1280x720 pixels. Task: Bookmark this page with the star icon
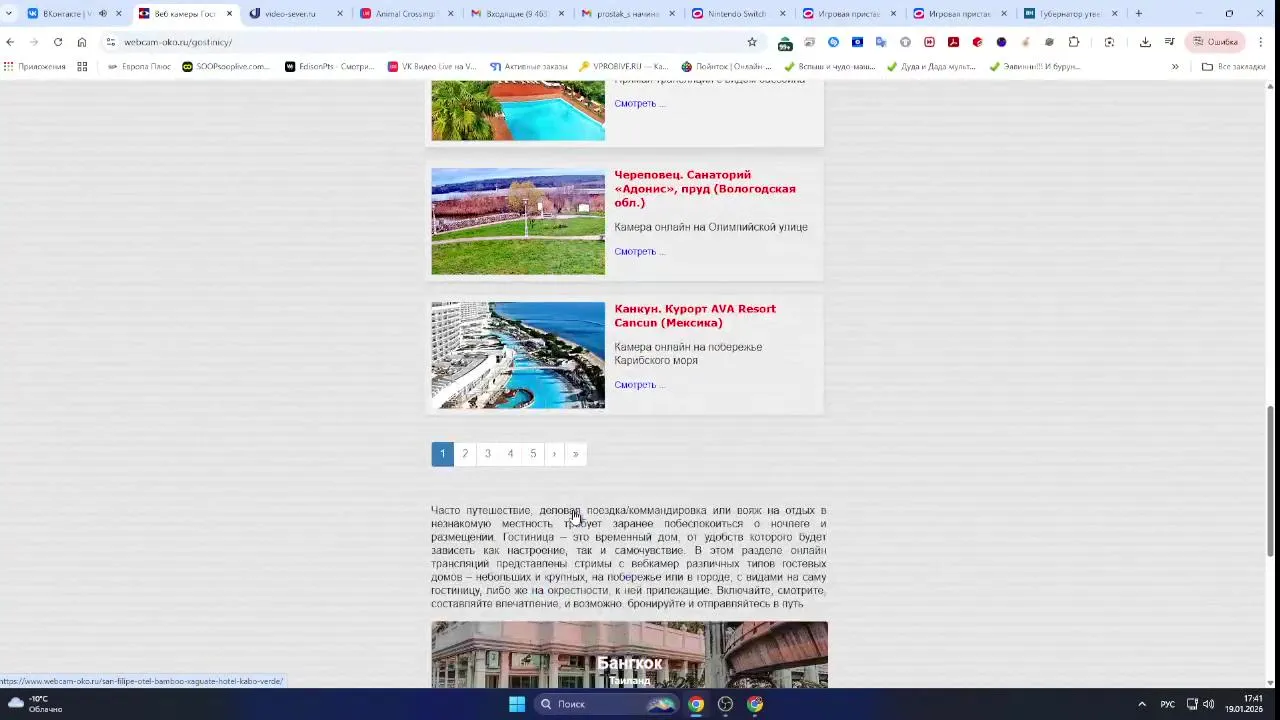tap(752, 42)
